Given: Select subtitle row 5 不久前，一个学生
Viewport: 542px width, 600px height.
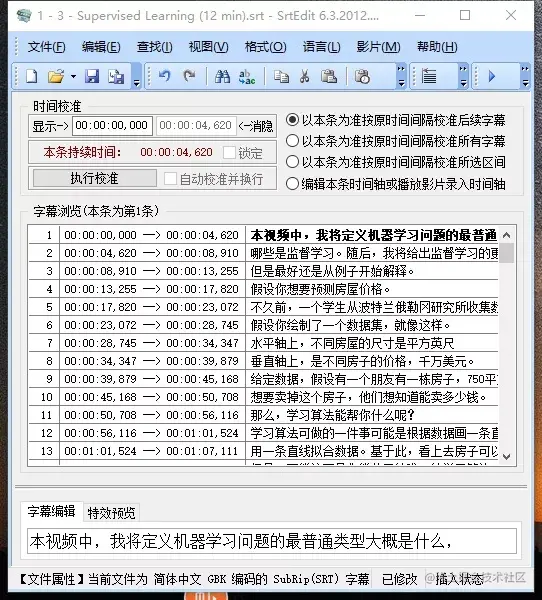Looking at the screenshot, I should (263, 307).
